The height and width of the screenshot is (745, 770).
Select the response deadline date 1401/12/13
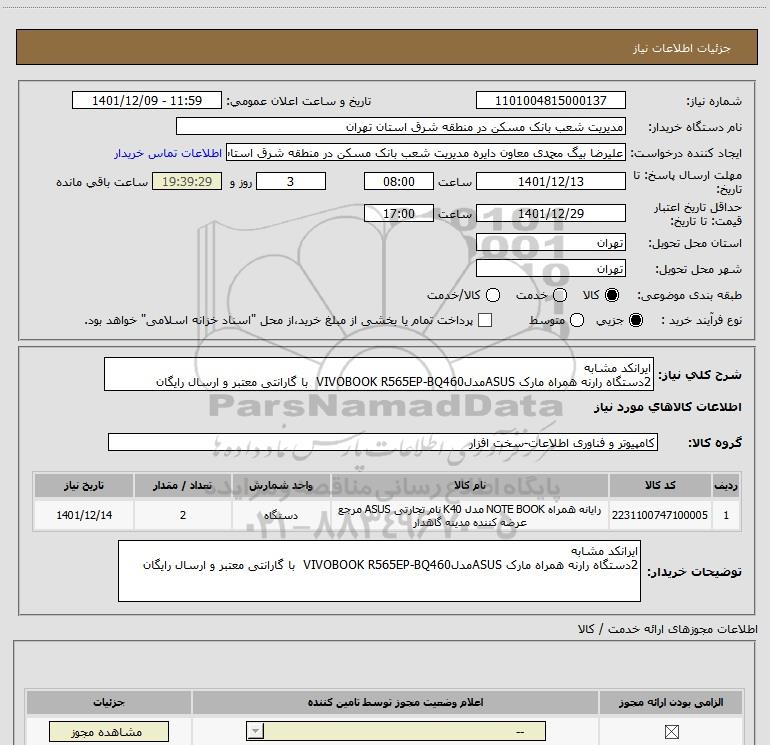(x=550, y=181)
